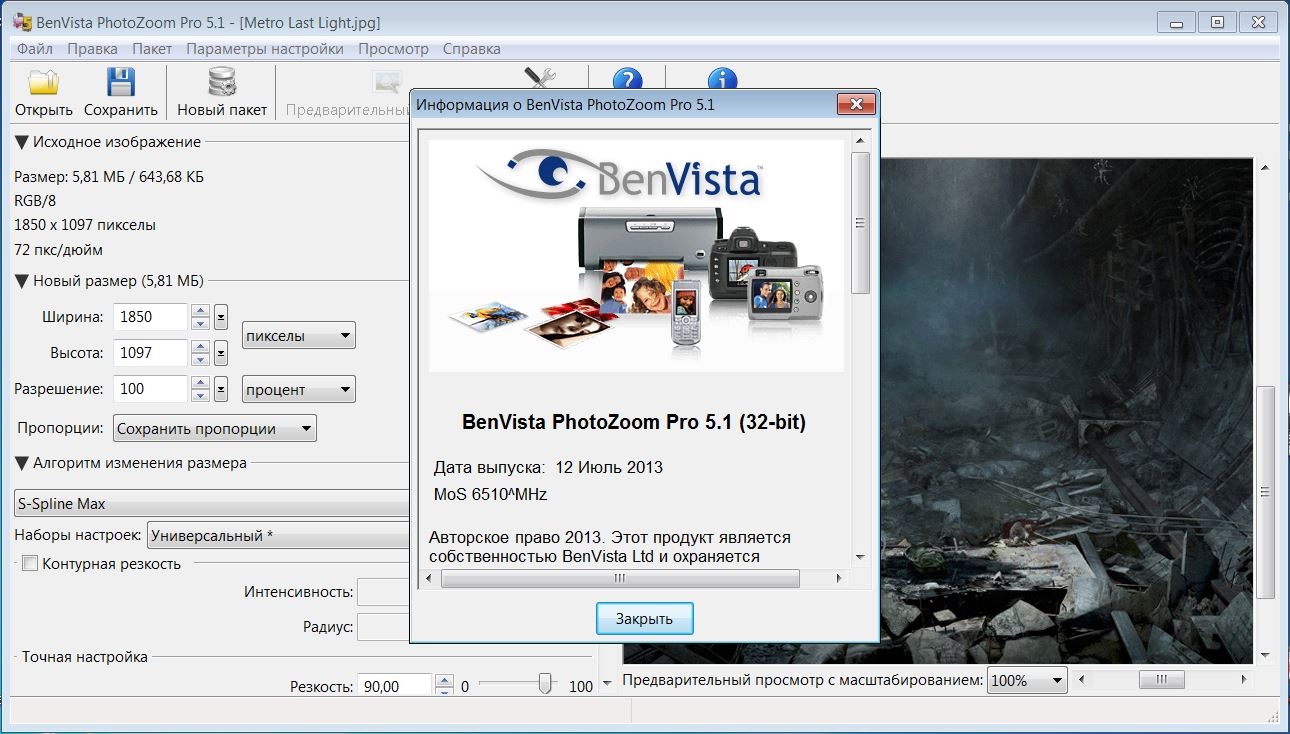
Task: Open an image with the Открыть folder icon
Action: (x=43, y=84)
